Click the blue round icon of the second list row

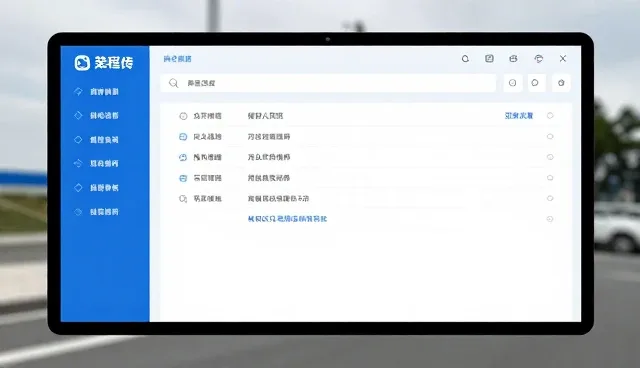(183, 137)
